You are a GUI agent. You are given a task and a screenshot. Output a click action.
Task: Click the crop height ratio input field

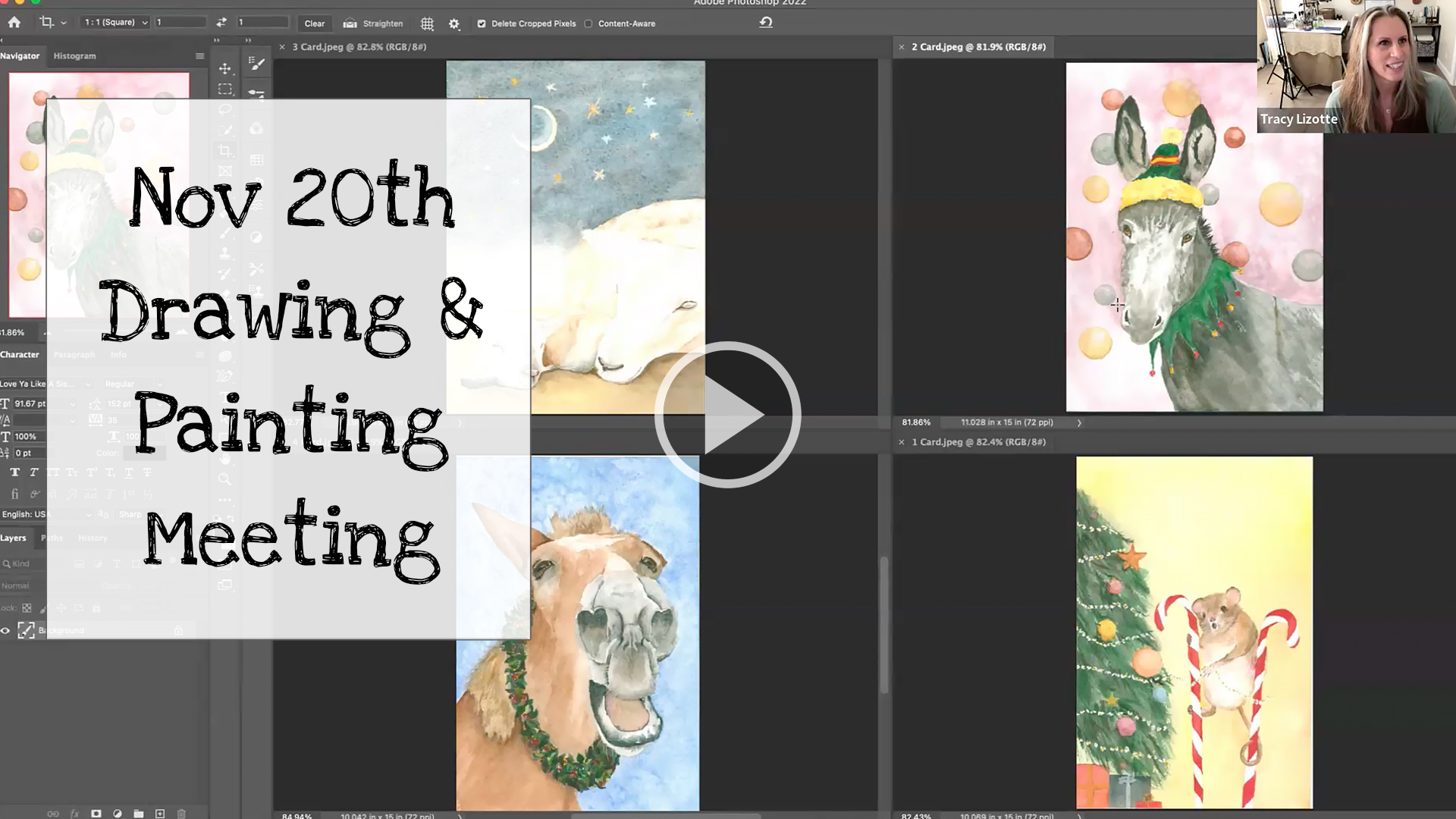(x=262, y=23)
